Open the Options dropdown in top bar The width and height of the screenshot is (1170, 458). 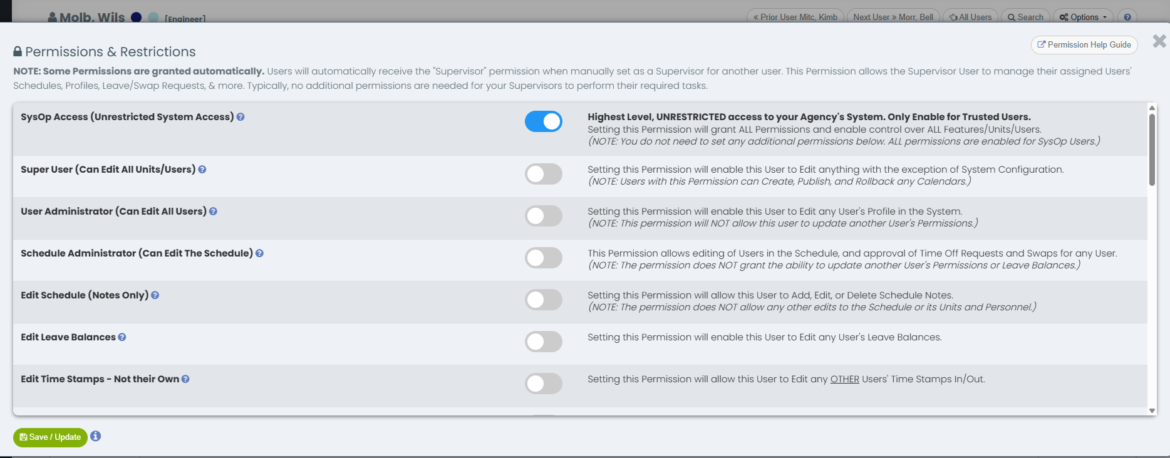[x=1083, y=16]
